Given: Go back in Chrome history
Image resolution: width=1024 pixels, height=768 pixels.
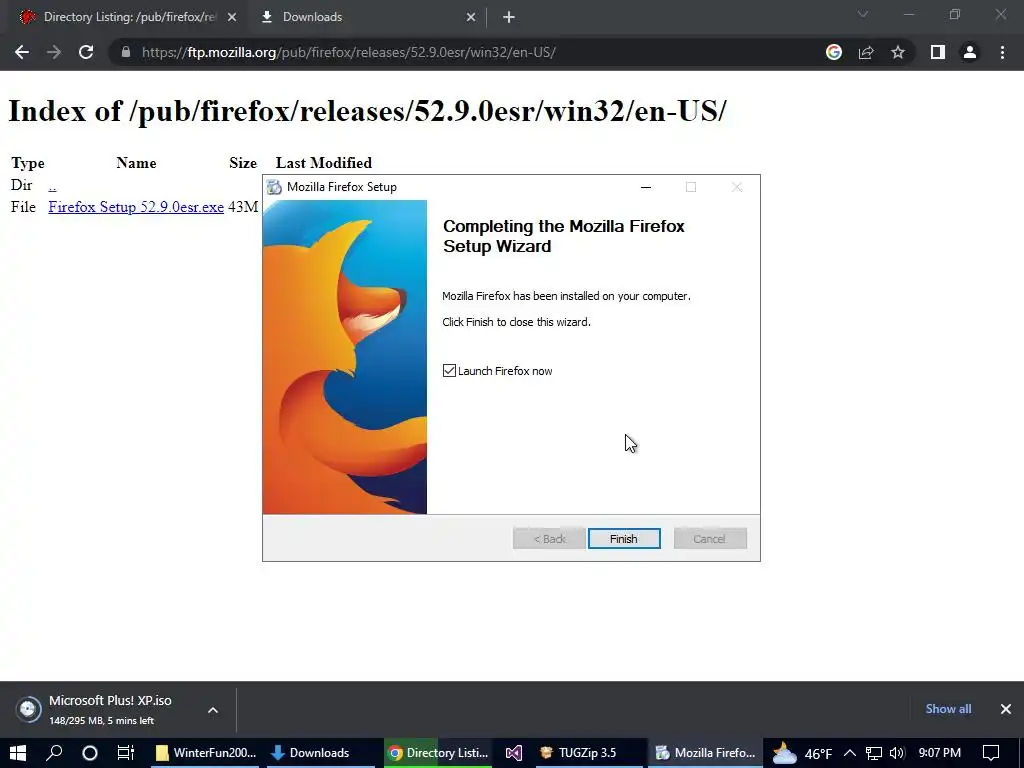Looking at the screenshot, I should [x=22, y=52].
